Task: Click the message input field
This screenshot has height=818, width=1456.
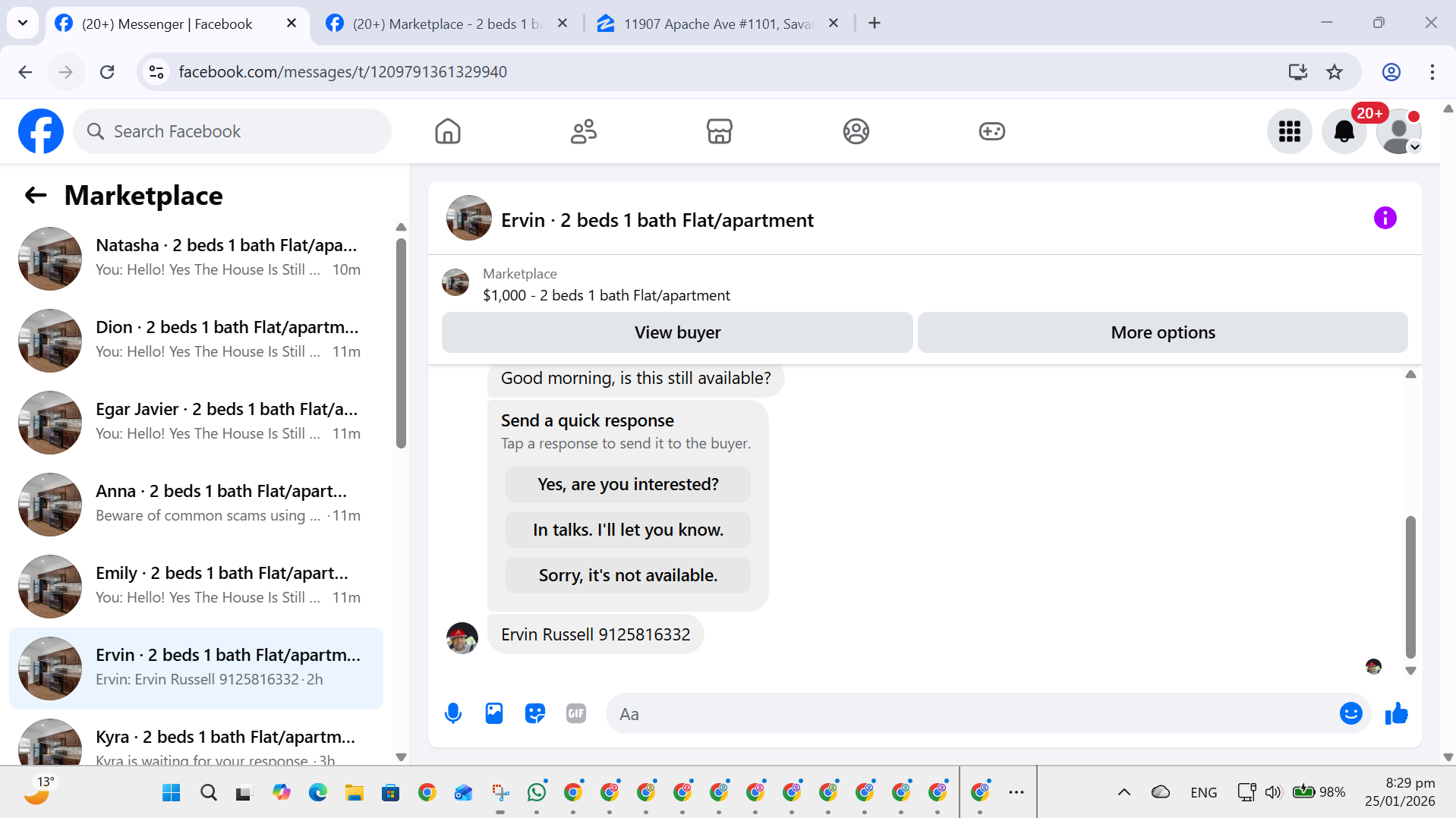Action: pyautogui.click(x=972, y=714)
